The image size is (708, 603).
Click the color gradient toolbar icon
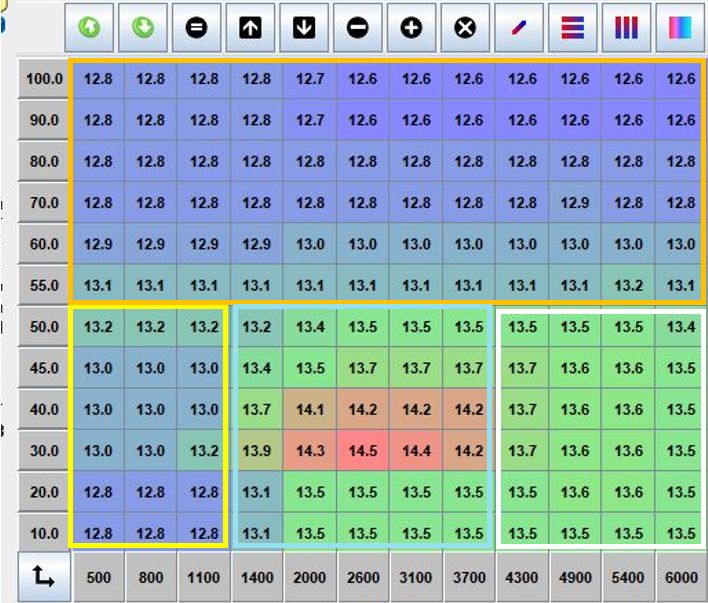(680, 28)
